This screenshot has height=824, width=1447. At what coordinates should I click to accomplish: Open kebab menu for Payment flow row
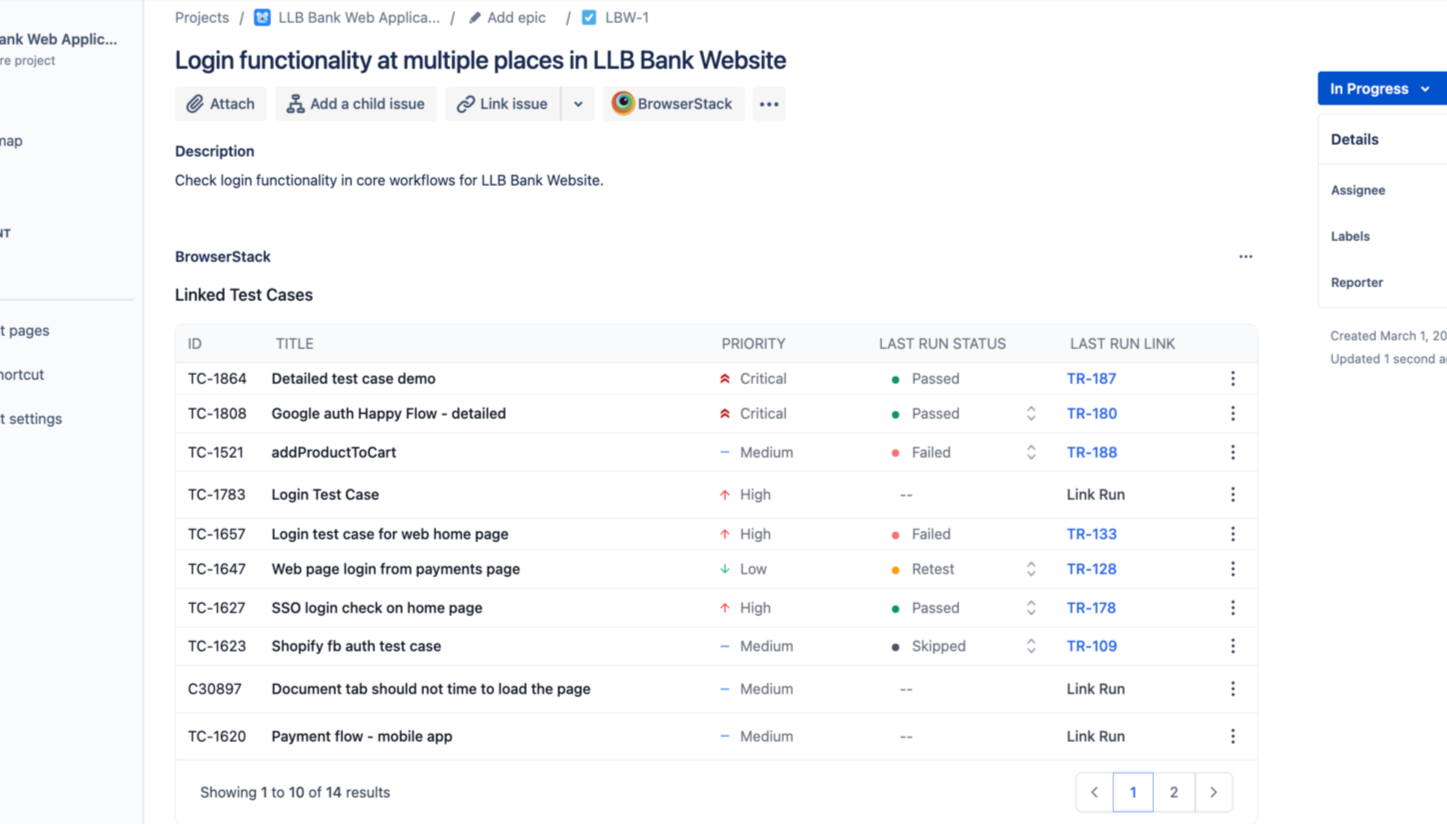pos(1232,737)
